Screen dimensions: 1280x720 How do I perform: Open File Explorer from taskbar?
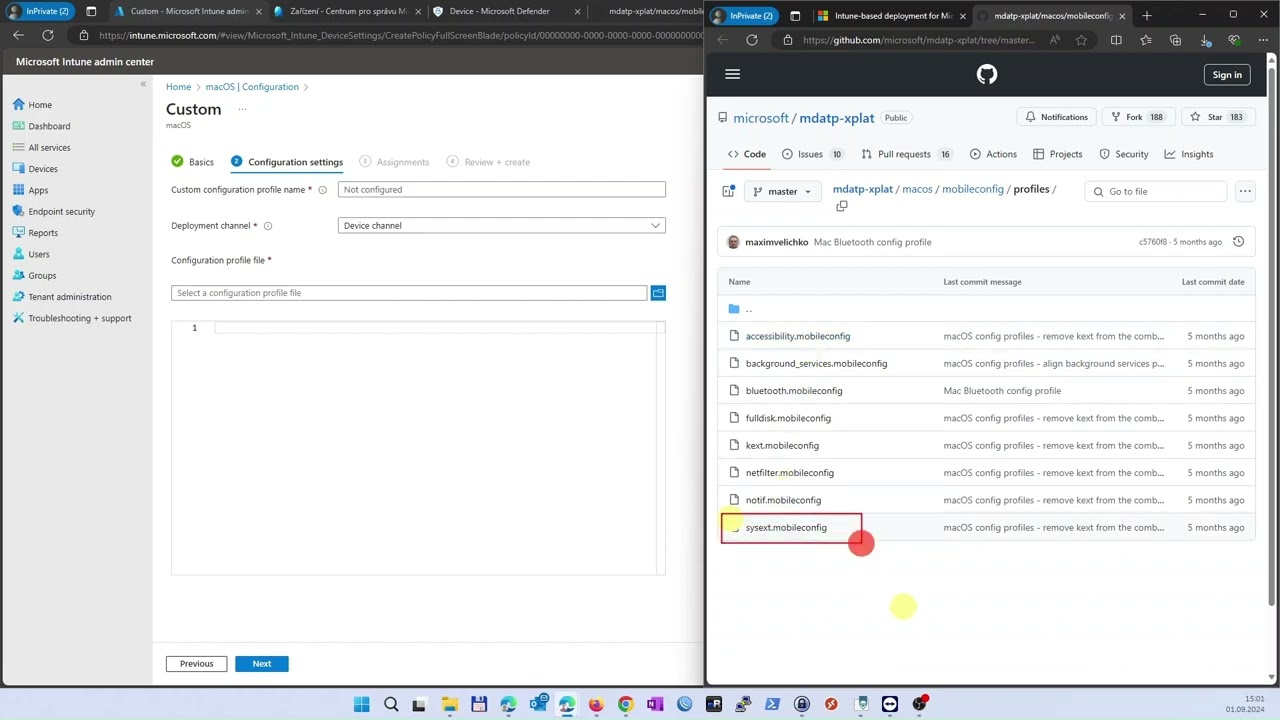coord(449,704)
